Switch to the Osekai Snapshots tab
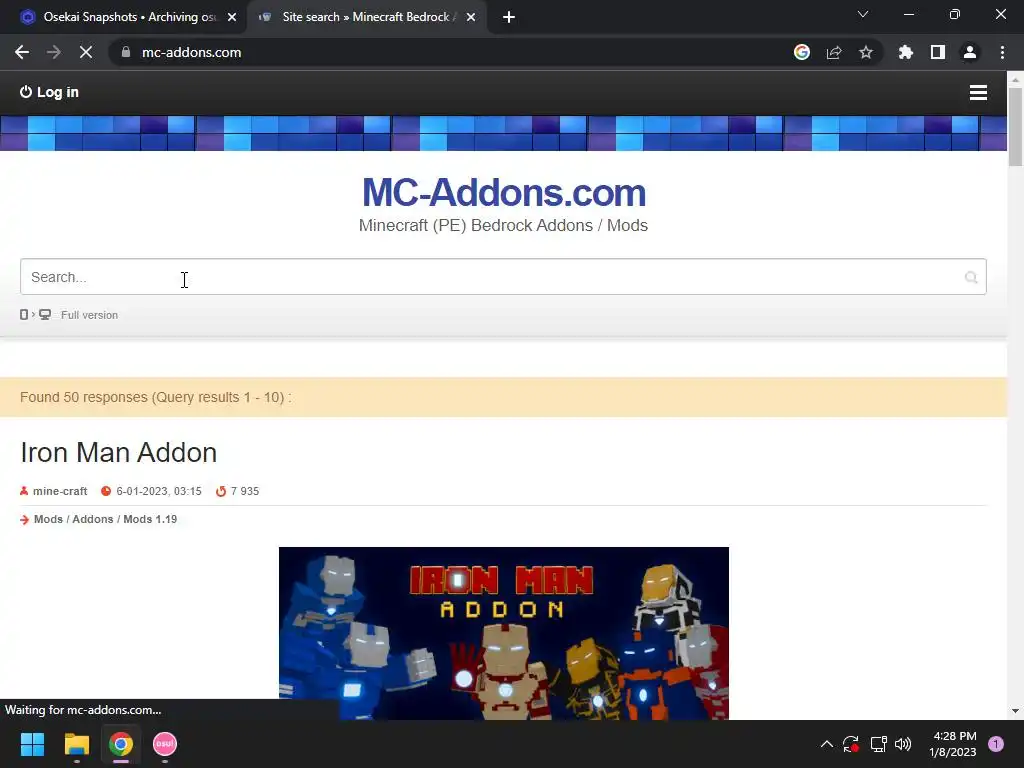This screenshot has width=1024, height=768. point(124,18)
